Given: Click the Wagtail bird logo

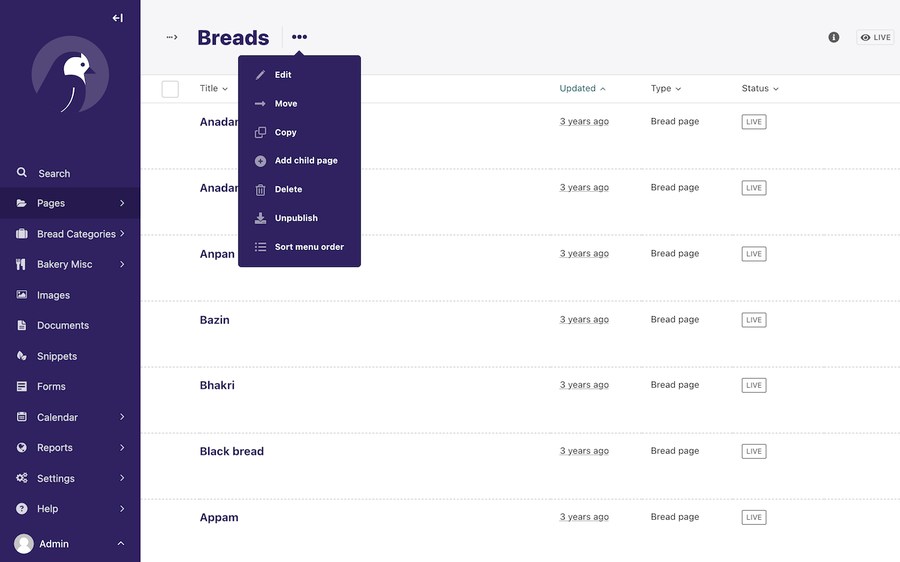Looking at the screenshot, I should coord(70,75).
